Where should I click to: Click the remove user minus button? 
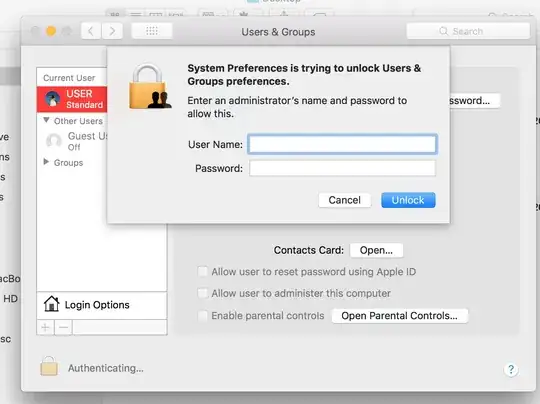click(x=64, y=327)
